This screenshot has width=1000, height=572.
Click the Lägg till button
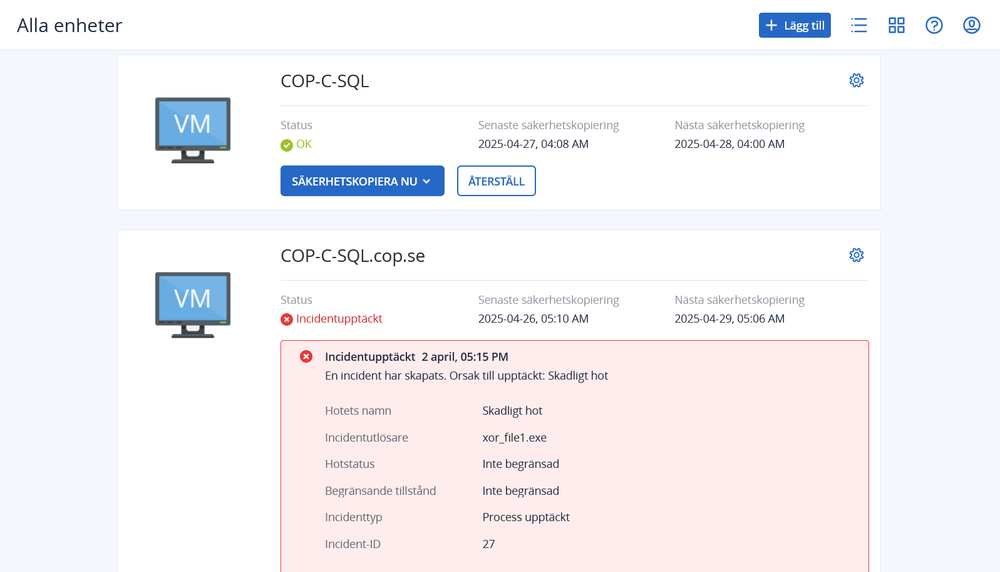point(795,26)
